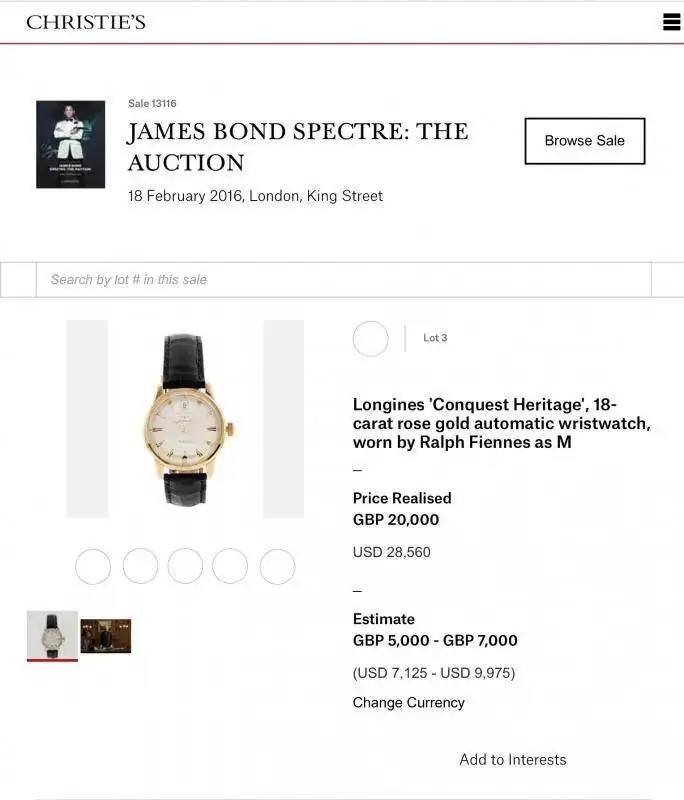This screenshot has height=800, width=684.
Task: Click the square box left of the lot search field
Action: point(18,280)
